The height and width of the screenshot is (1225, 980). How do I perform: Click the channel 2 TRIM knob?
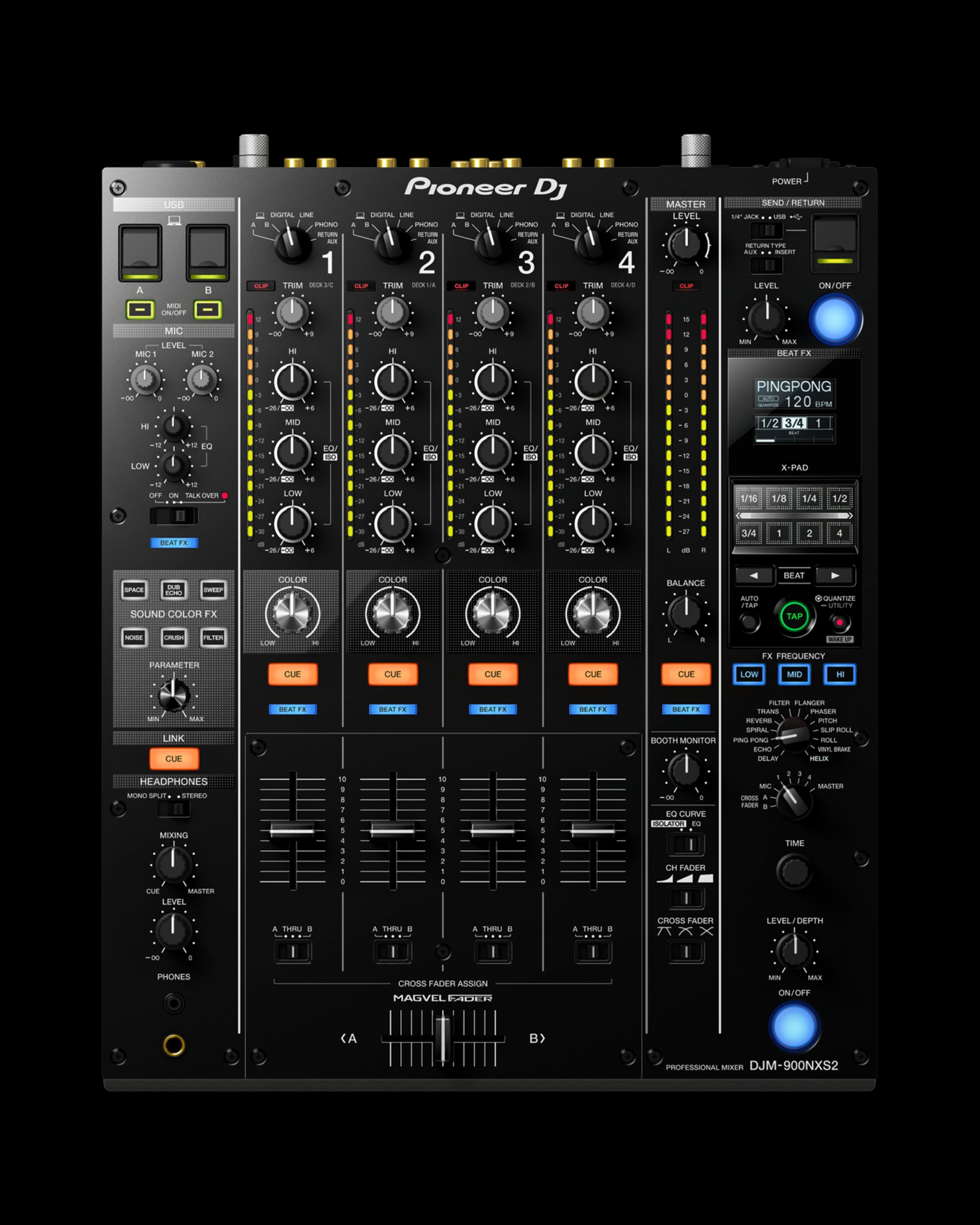392,313
